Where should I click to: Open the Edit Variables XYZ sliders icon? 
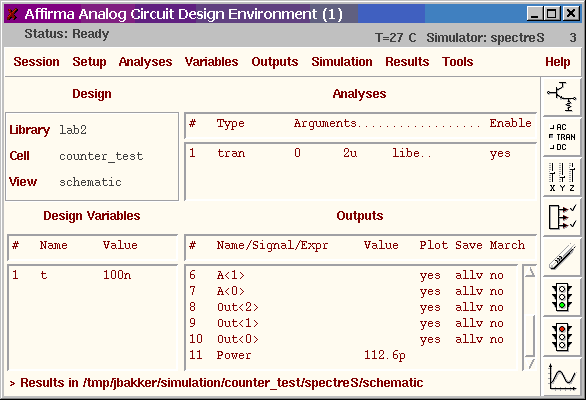pyautogui.click(x=562, y=177)
